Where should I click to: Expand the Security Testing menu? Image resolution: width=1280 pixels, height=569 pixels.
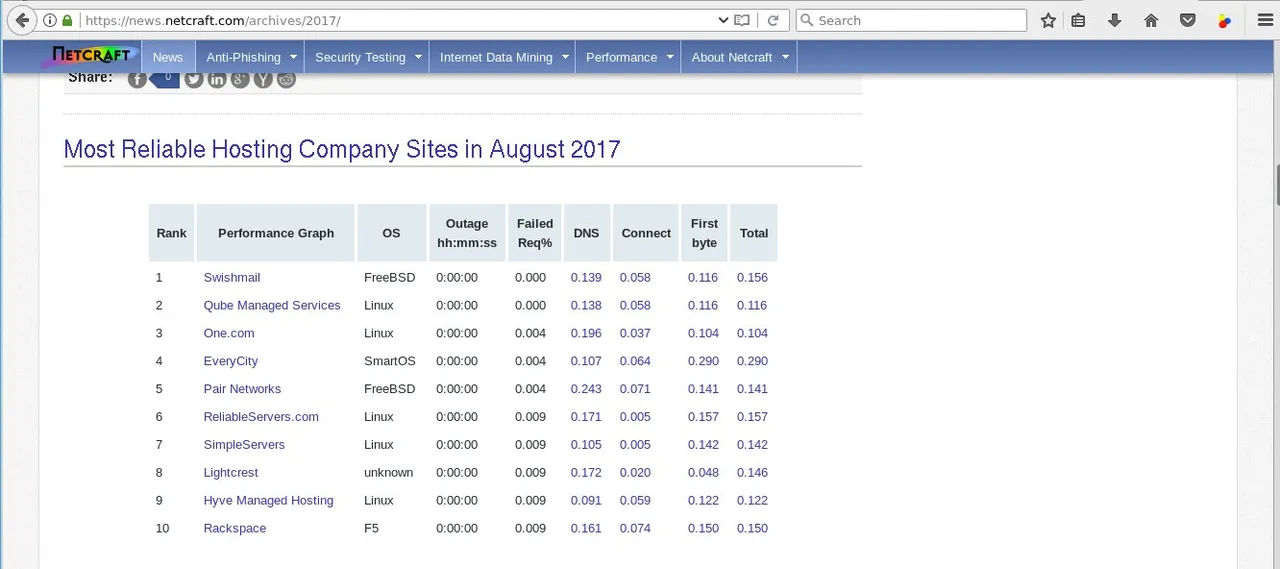tap(367, 57)
